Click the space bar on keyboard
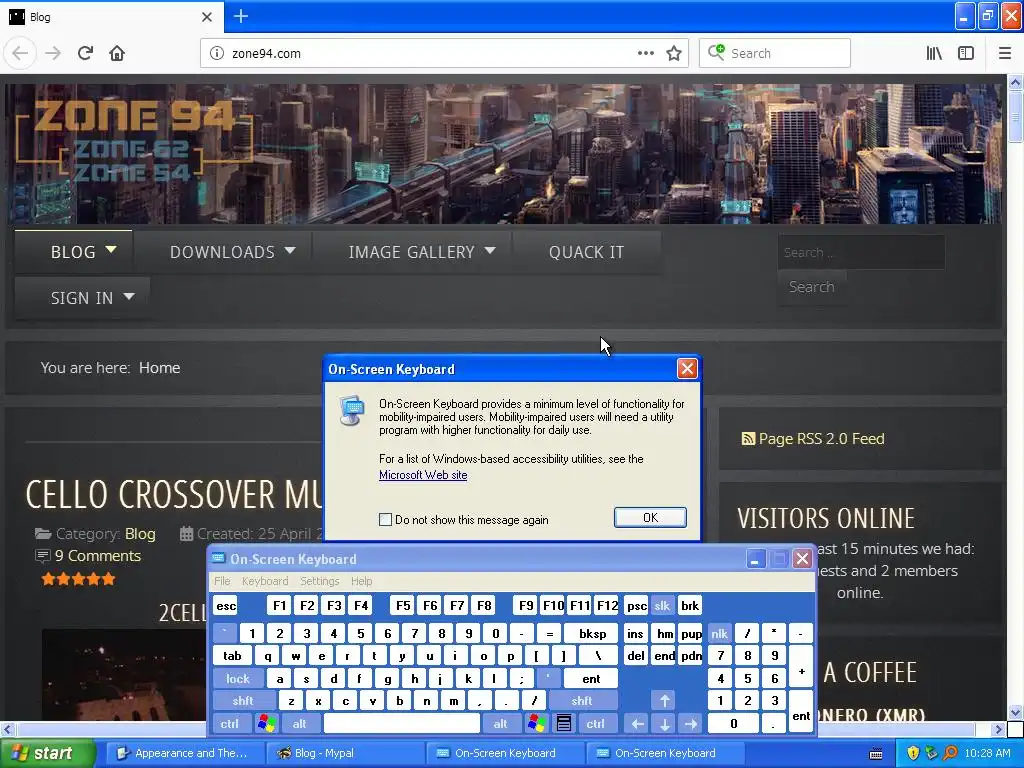 (x=402, y=723)
